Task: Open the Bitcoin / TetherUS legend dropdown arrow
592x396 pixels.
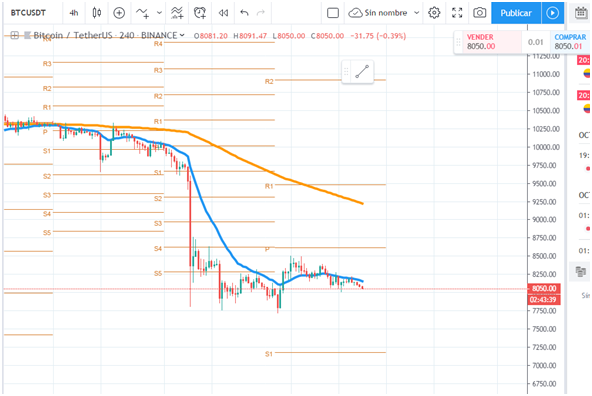Action: (x=182, y=35)
